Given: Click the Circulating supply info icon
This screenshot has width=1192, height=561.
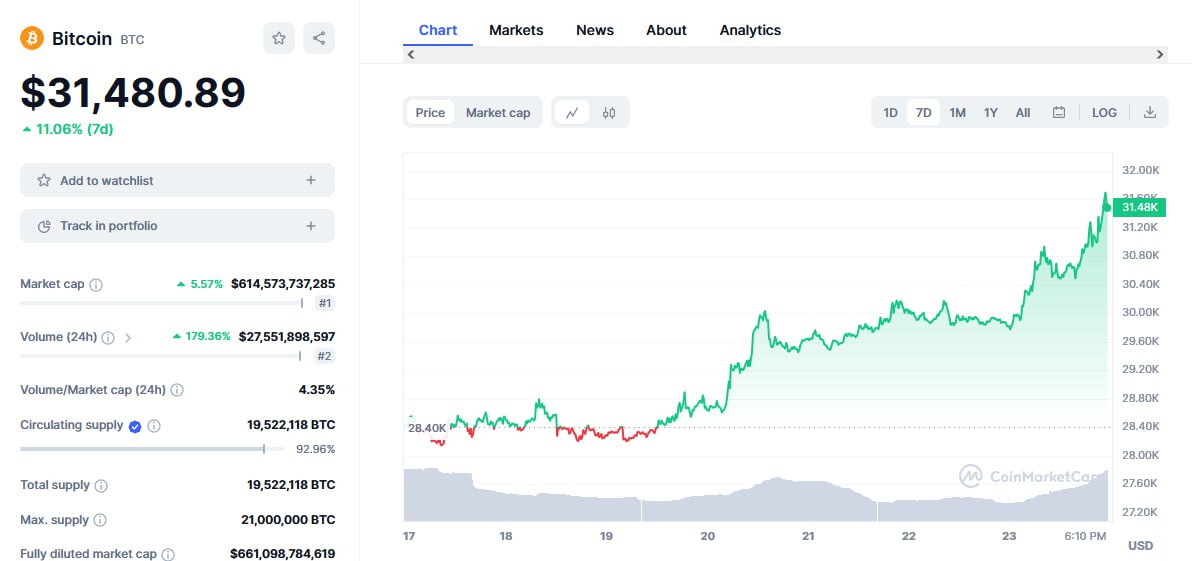Looking at the screenshot, I should click(x=154, y=426).
